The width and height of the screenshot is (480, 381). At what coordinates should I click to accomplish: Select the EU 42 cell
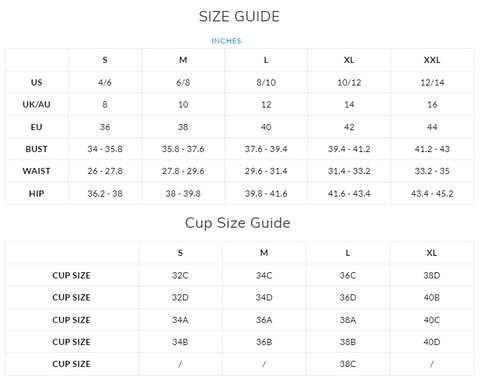pos(349,127)
